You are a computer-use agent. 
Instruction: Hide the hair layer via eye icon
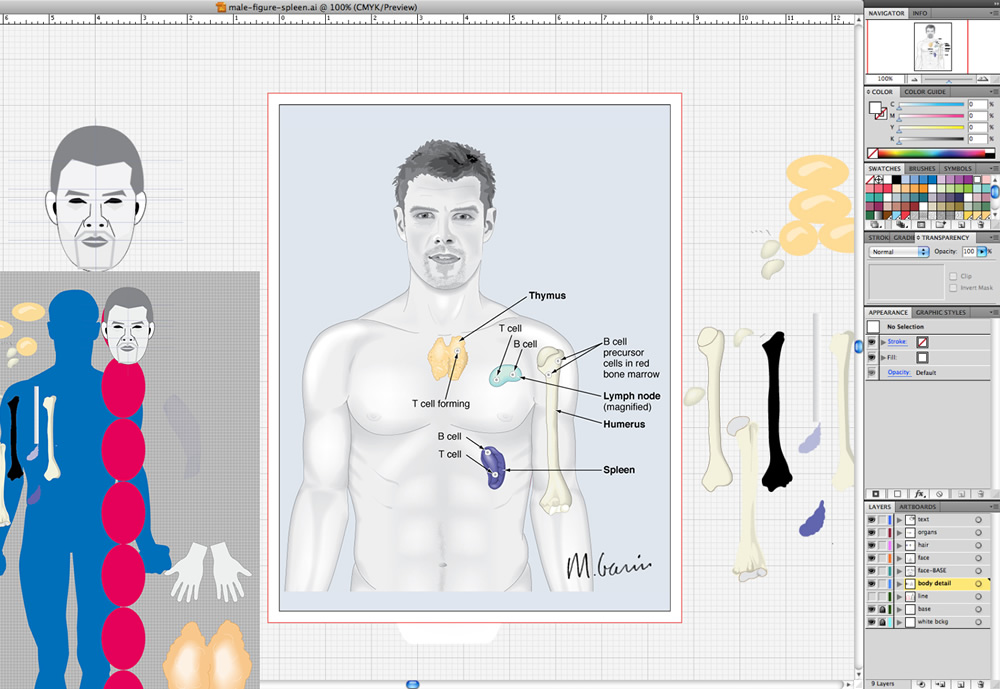871,545
